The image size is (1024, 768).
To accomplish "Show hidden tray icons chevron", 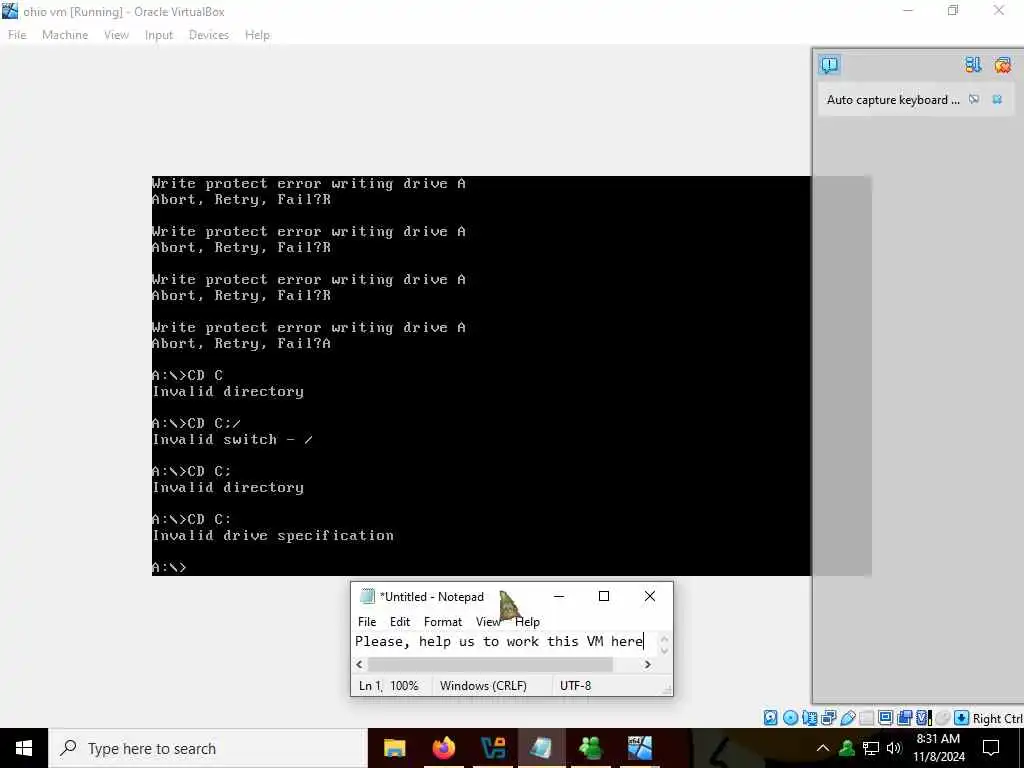I will pyautogui.click(x=823, y=748).
